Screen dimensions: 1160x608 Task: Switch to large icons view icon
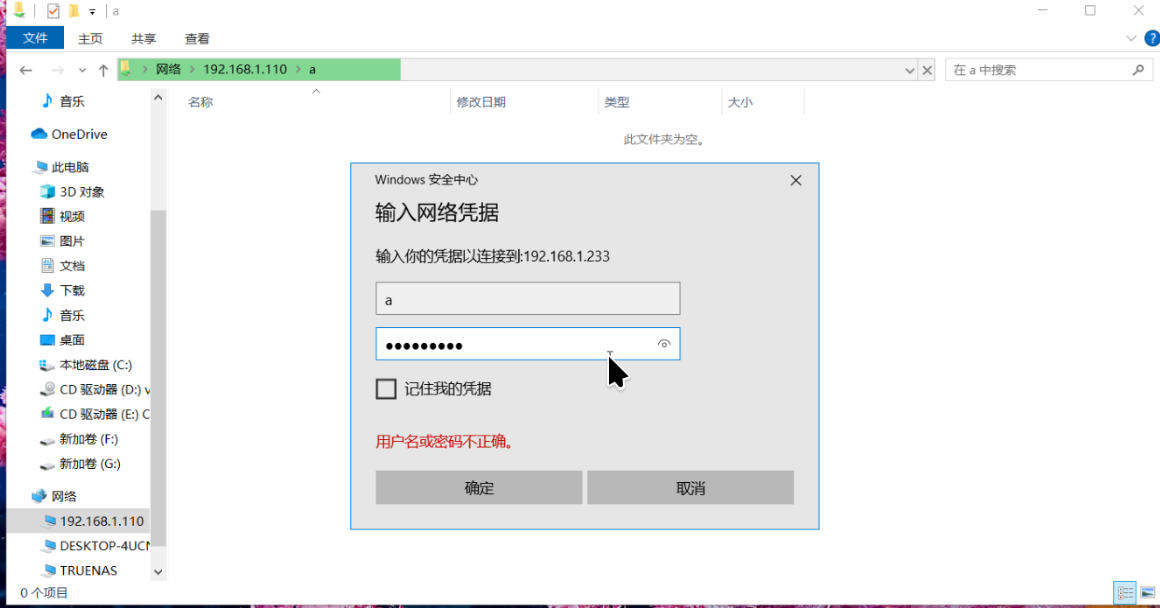point(1148,592)
